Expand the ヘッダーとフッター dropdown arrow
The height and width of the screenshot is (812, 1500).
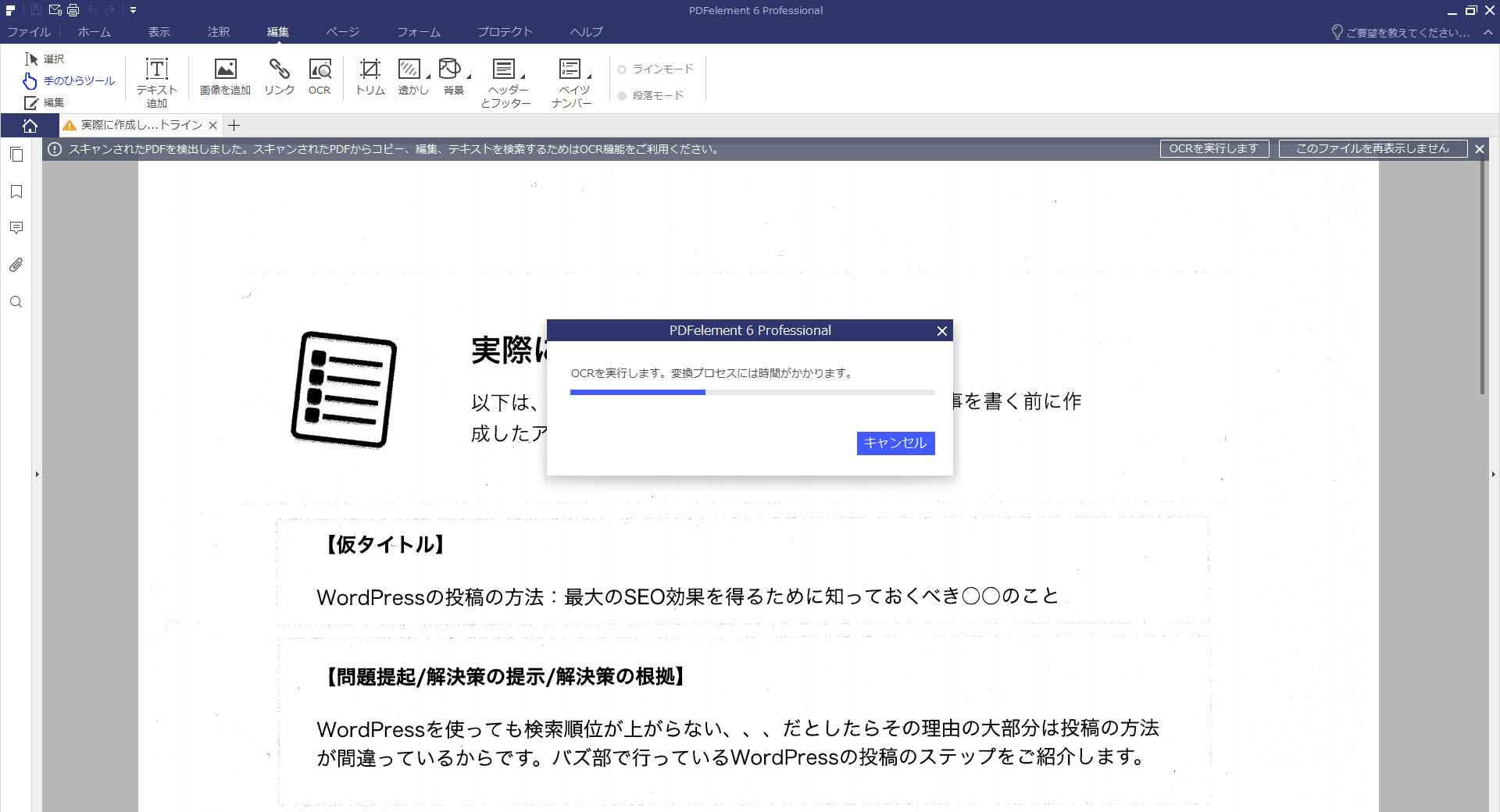523,77
